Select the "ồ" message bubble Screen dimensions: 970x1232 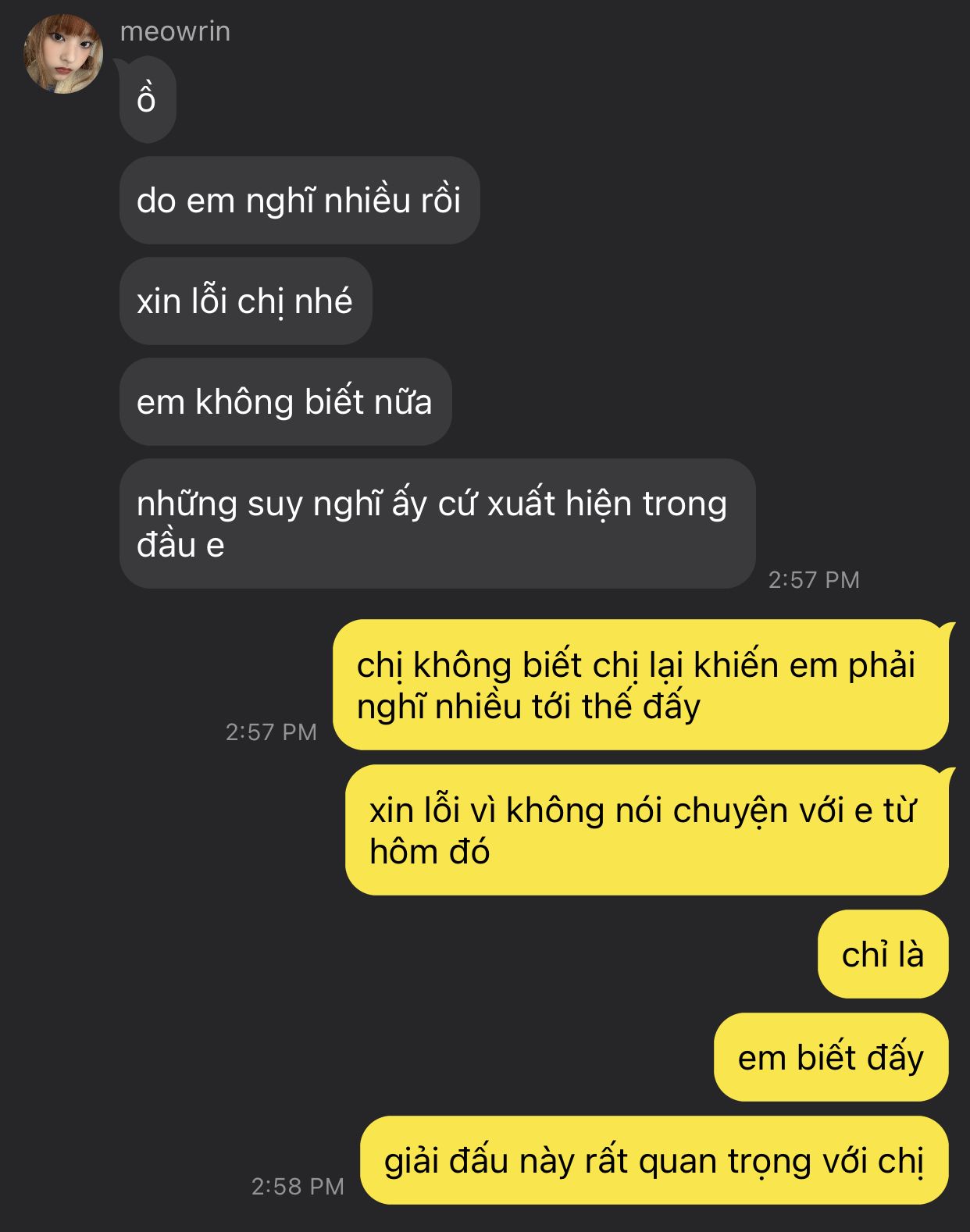(x=148, y=99)
